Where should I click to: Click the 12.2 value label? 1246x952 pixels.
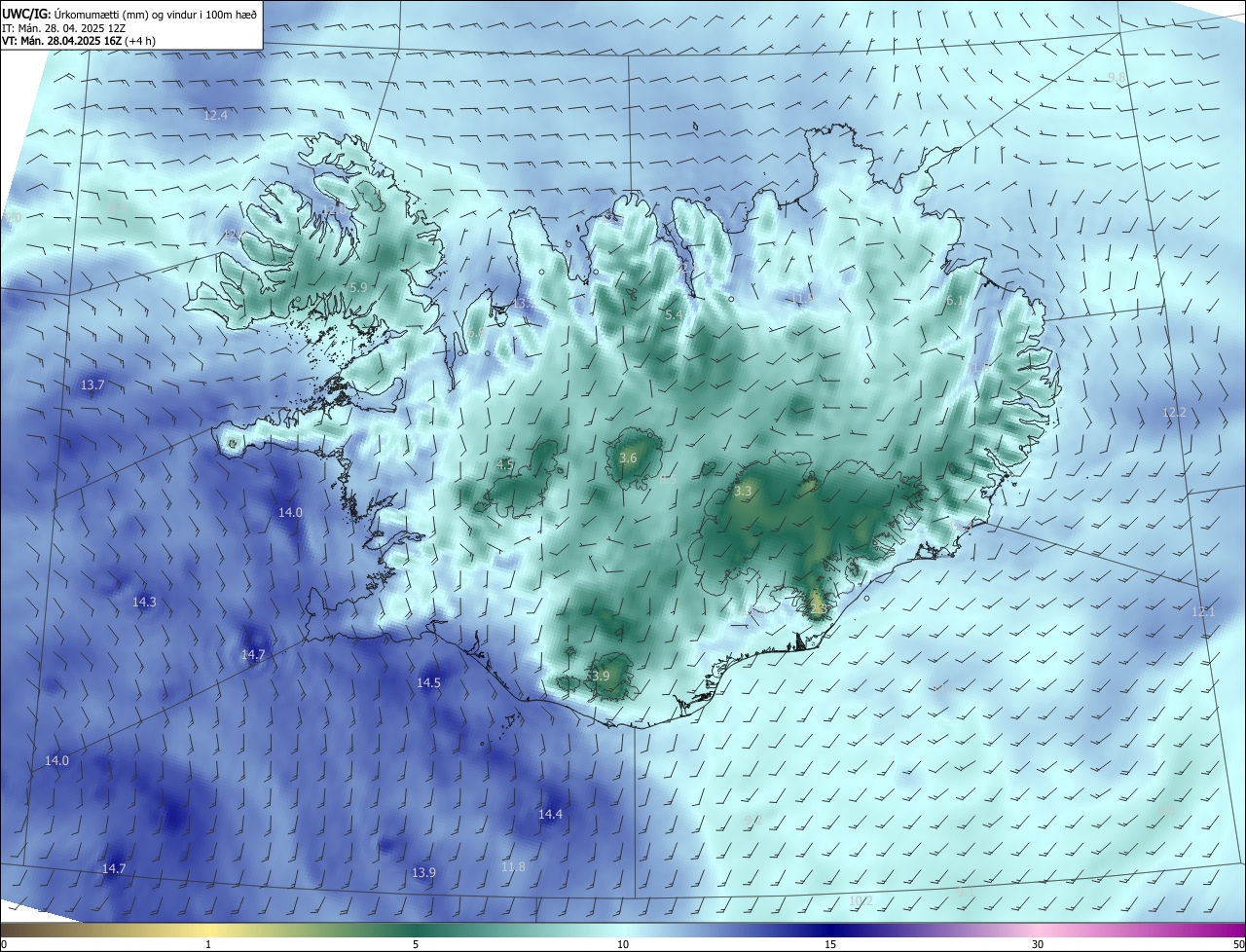pos(1174,413)
